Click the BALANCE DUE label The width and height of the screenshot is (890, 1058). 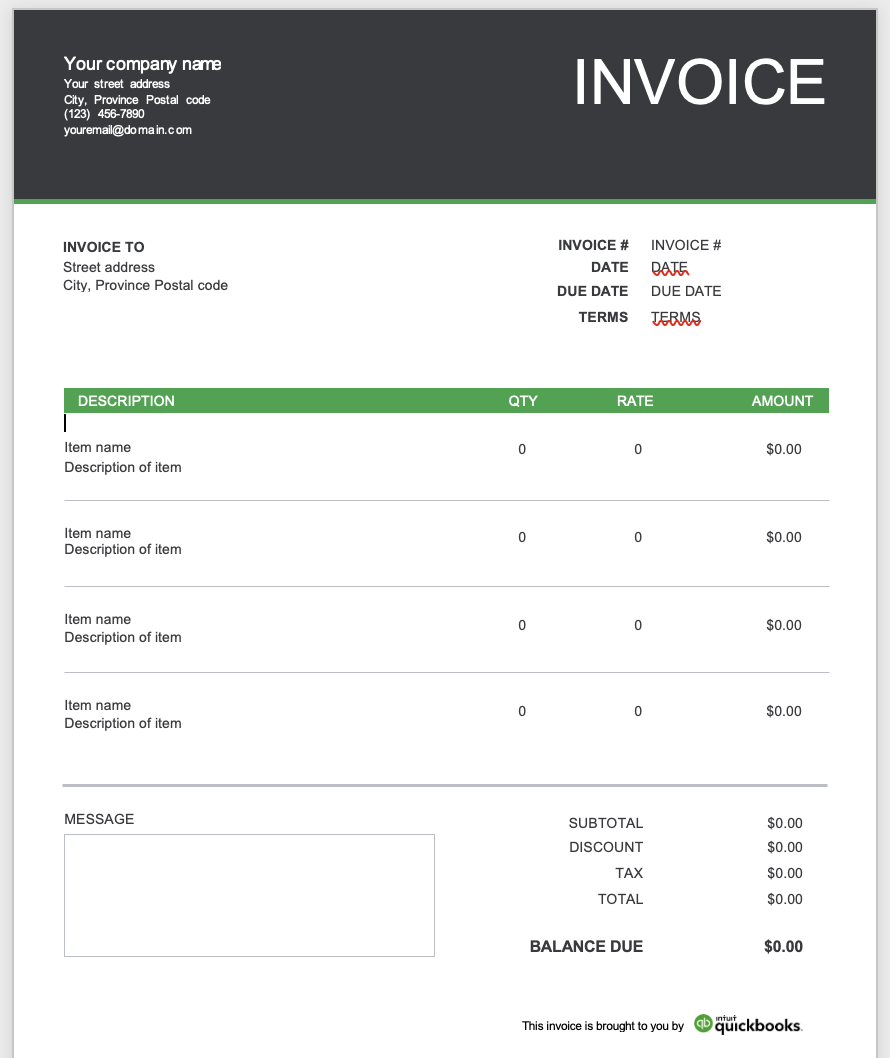tap(586, 947)
